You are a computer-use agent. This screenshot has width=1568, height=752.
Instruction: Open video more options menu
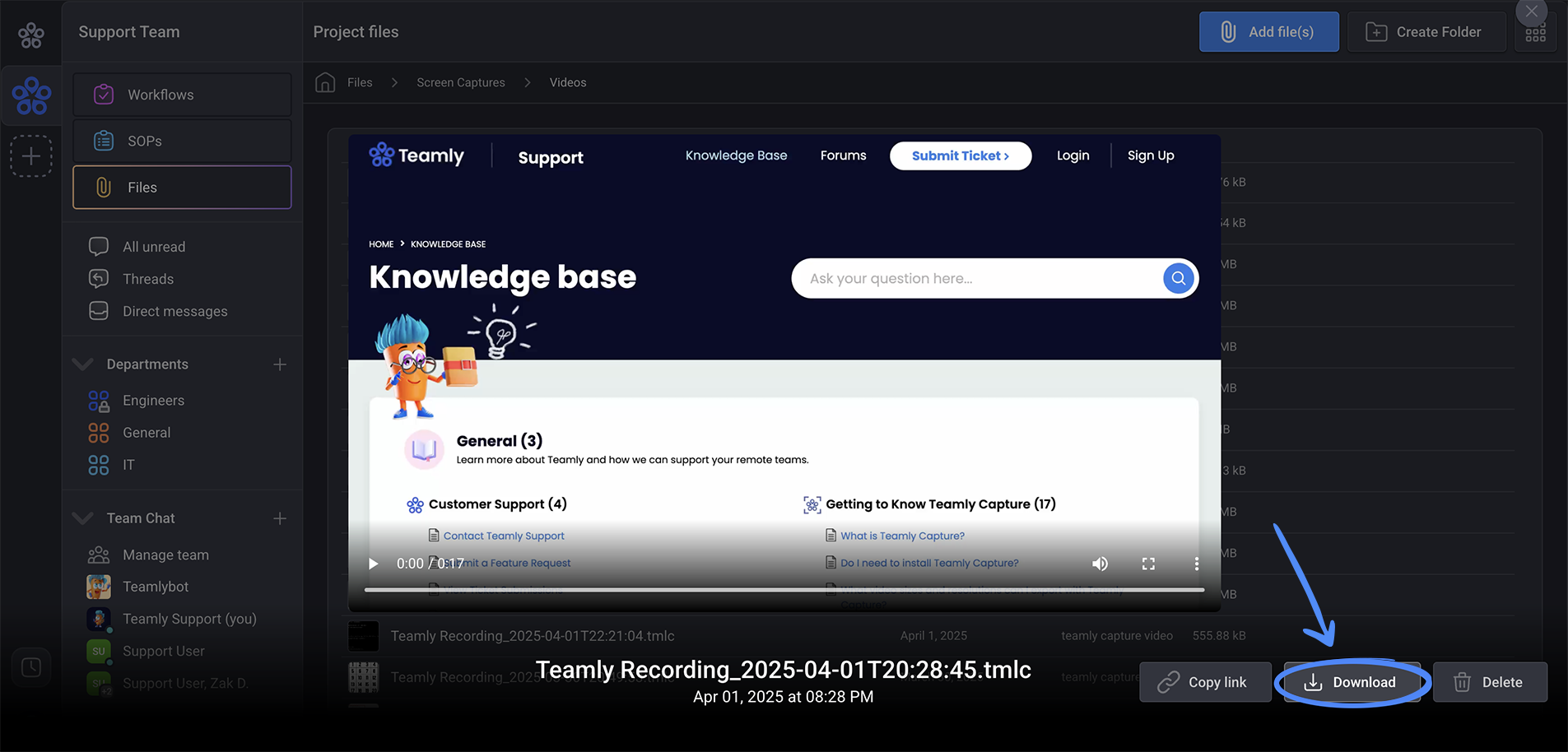(x=1196, y=564)
